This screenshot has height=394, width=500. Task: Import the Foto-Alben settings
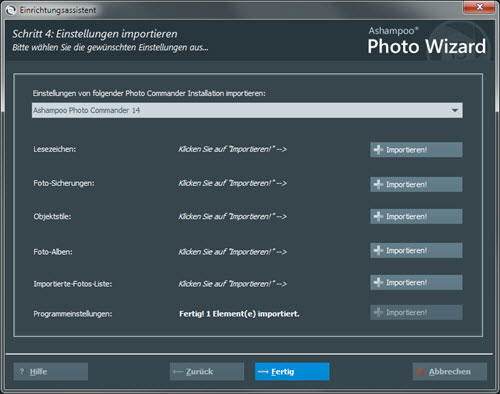(x=416, y=250)
